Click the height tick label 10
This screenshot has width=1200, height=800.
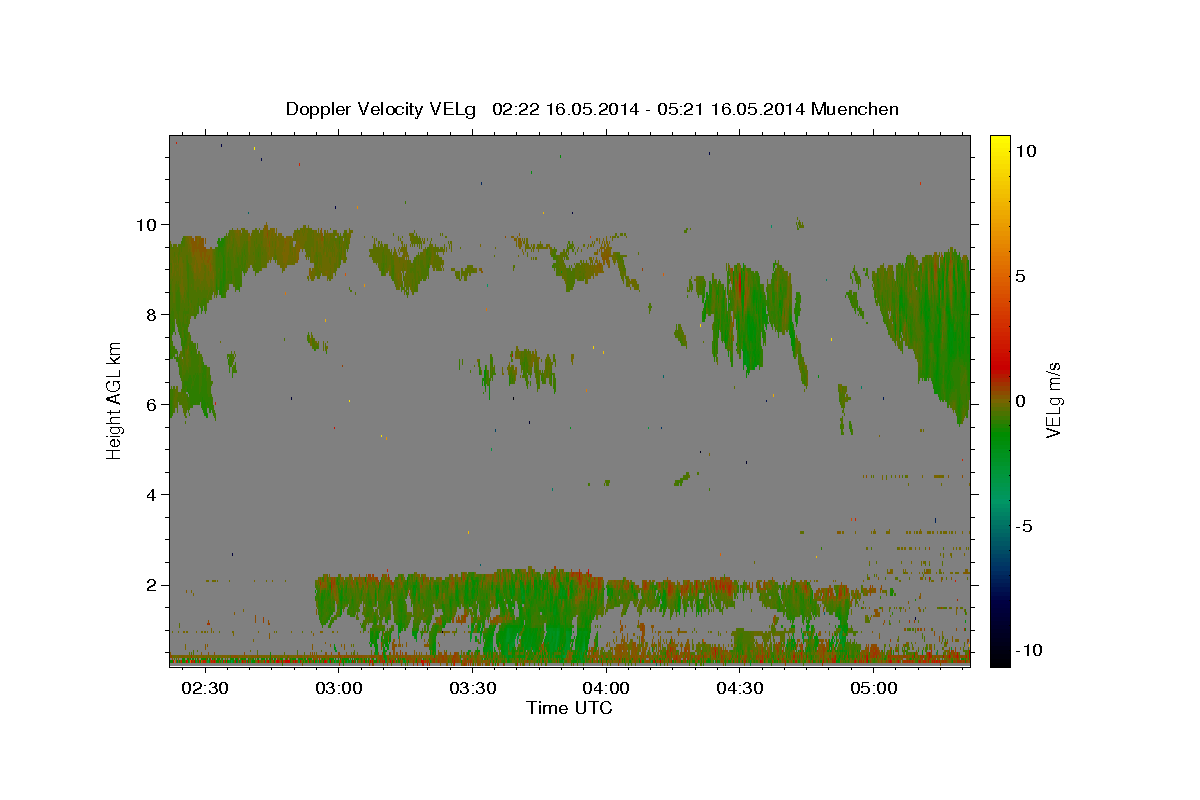pyautogui.click(x=146, y=225)
